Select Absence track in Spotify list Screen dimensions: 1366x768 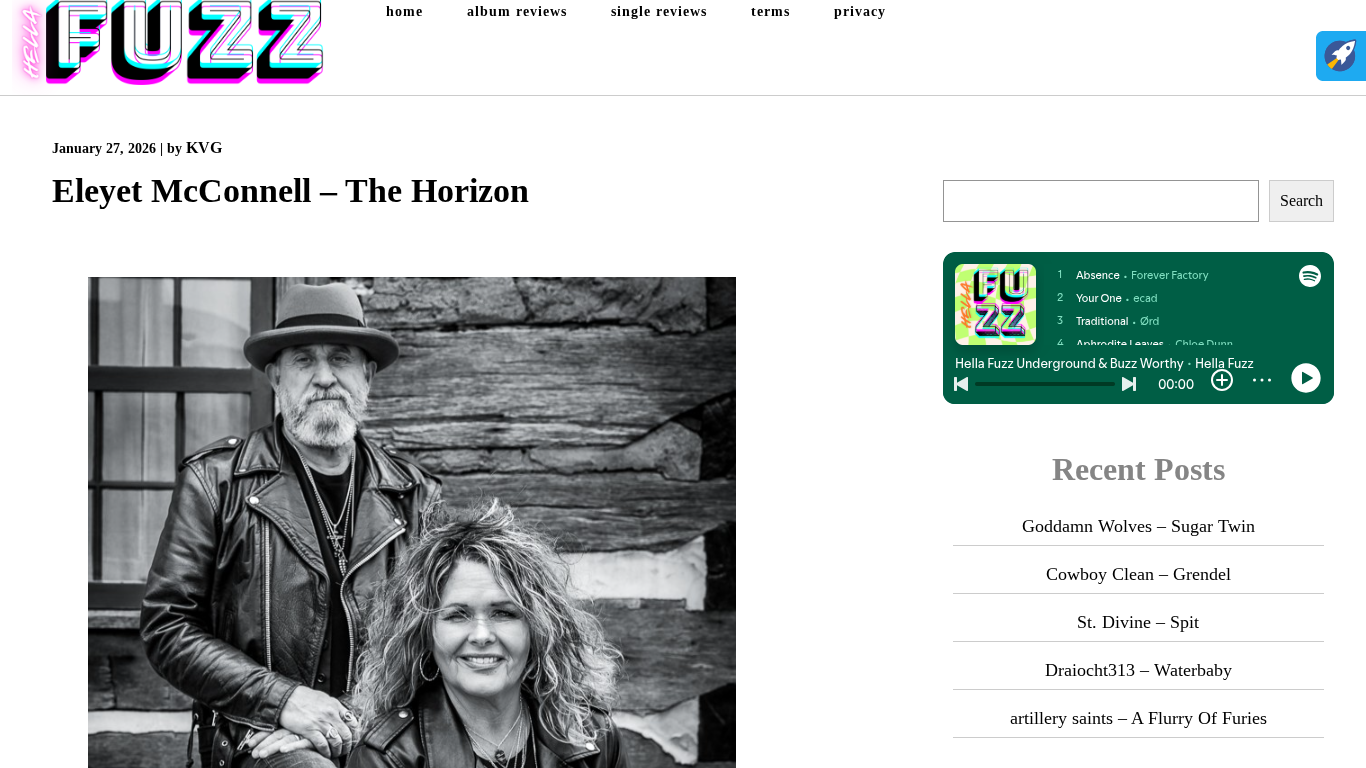tap(1097, 275)
